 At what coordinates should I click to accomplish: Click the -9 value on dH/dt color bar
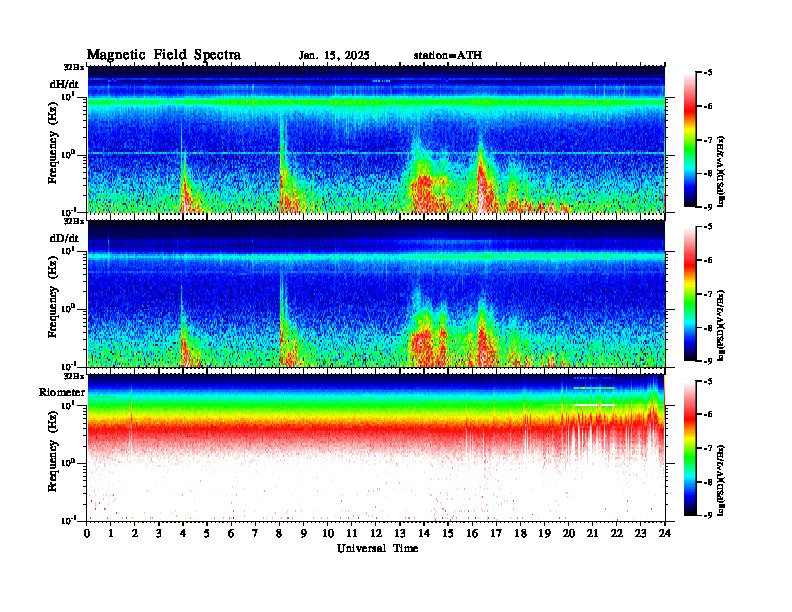(709, 207)
